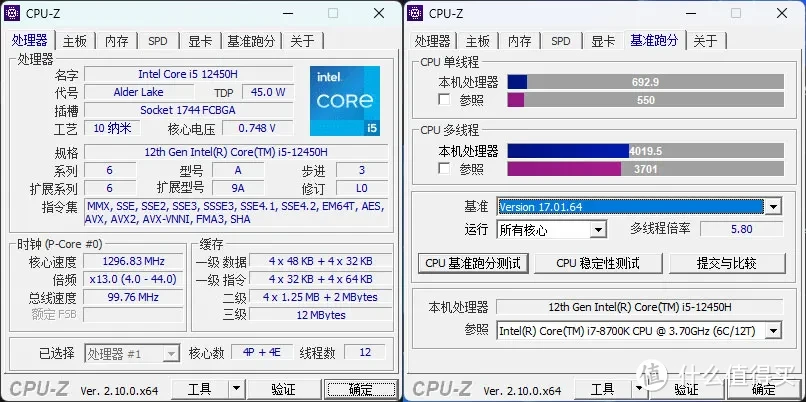
Task: Click 倍频 value x13.0 (4.0 - 44.0)
Action: [x=133, y=279]
